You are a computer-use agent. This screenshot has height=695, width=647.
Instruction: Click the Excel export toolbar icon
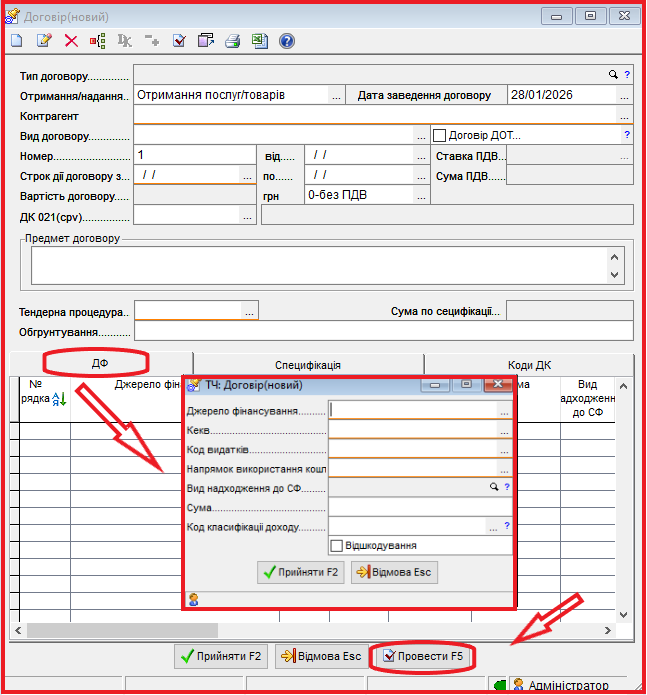tap(259, 41)
